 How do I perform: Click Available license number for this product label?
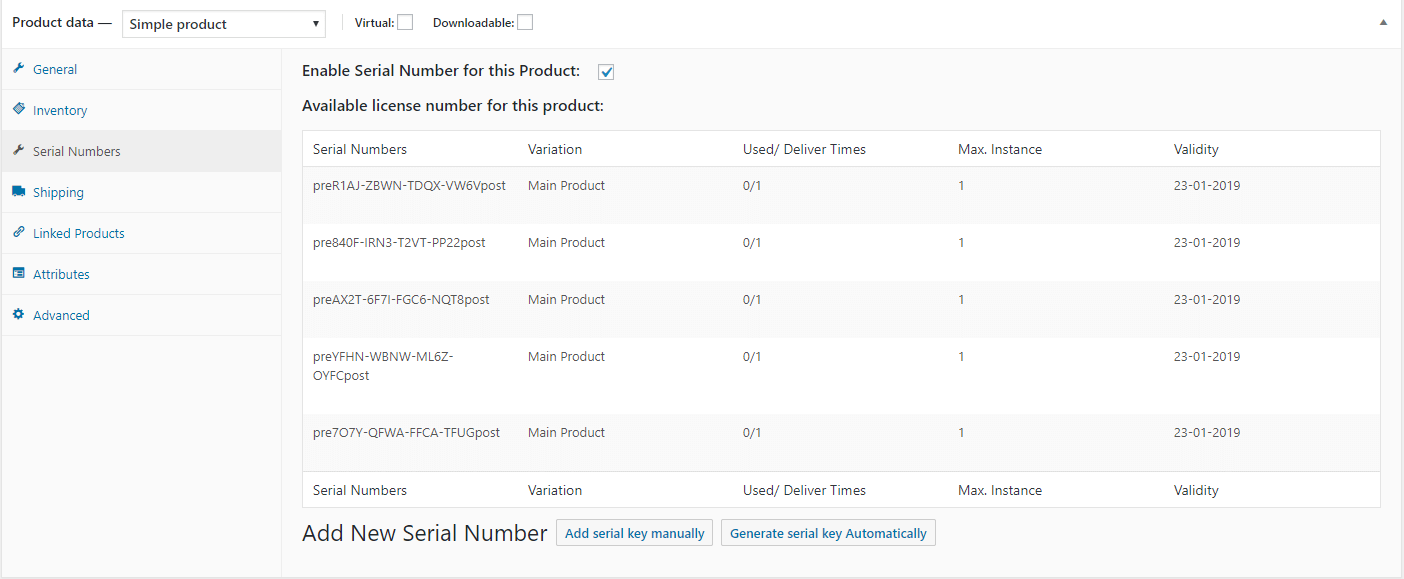pyautogui.click(x=453, y=105)
